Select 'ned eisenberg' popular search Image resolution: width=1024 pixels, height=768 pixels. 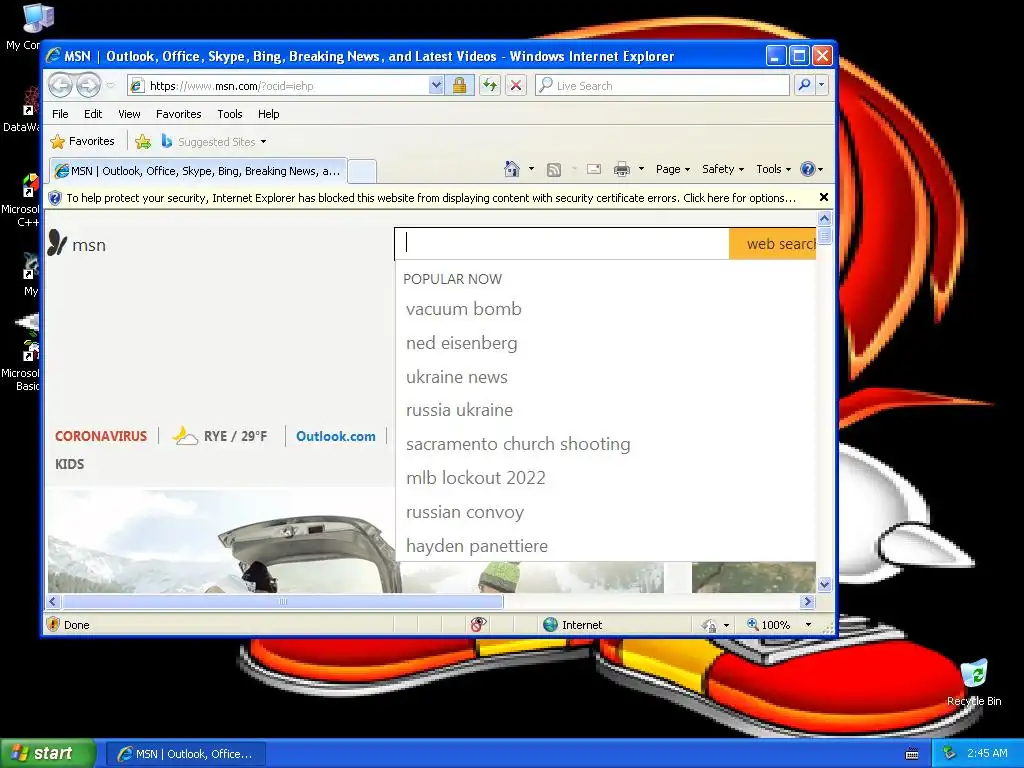[461, 343]
